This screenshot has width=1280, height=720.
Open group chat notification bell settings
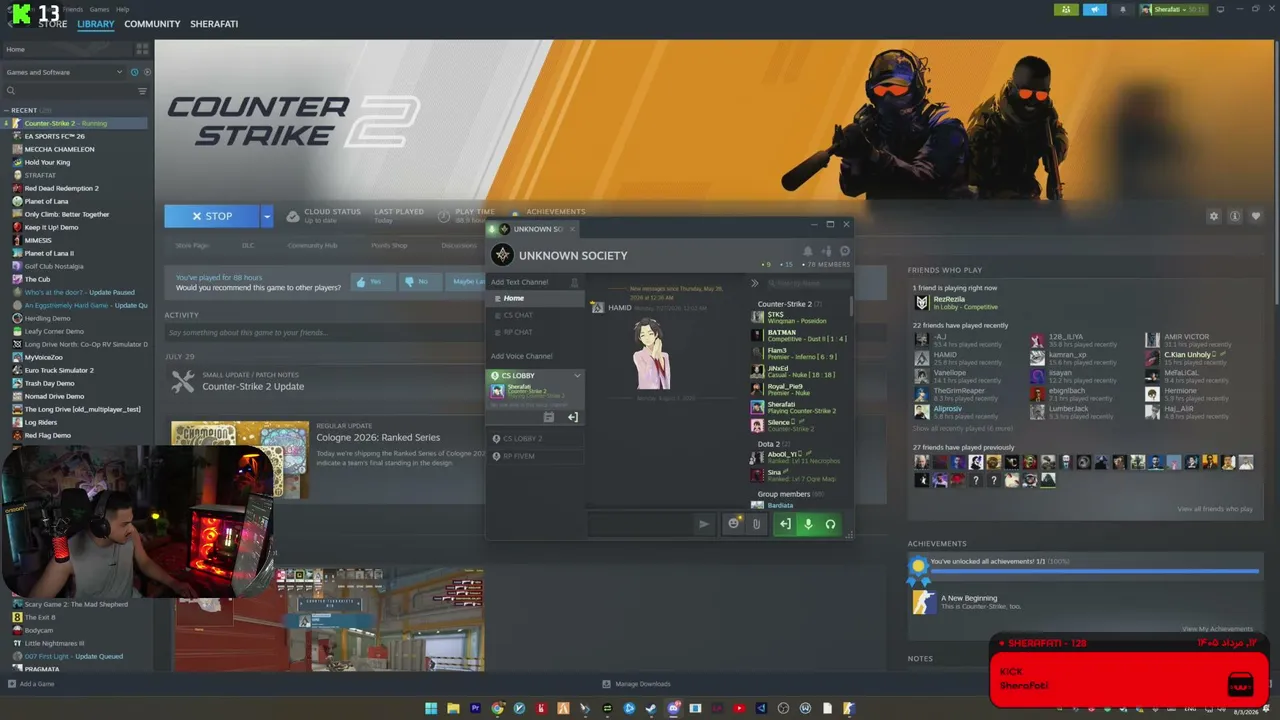[808, 252]
